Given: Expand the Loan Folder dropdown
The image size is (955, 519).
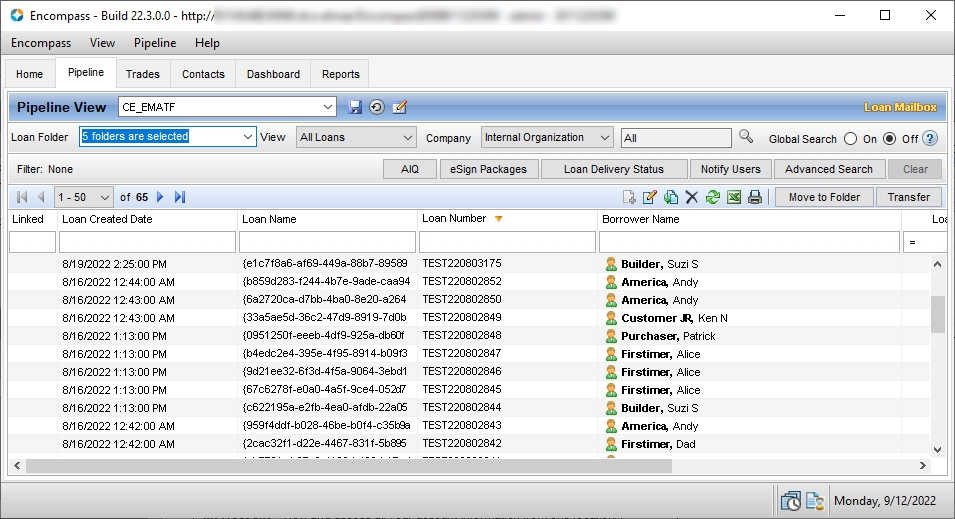Looking at the screenshot, I should pyautogui.click(x=249, y=137).
